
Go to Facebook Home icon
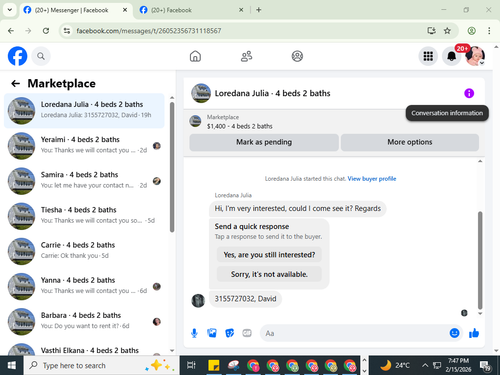click(195, 56)
